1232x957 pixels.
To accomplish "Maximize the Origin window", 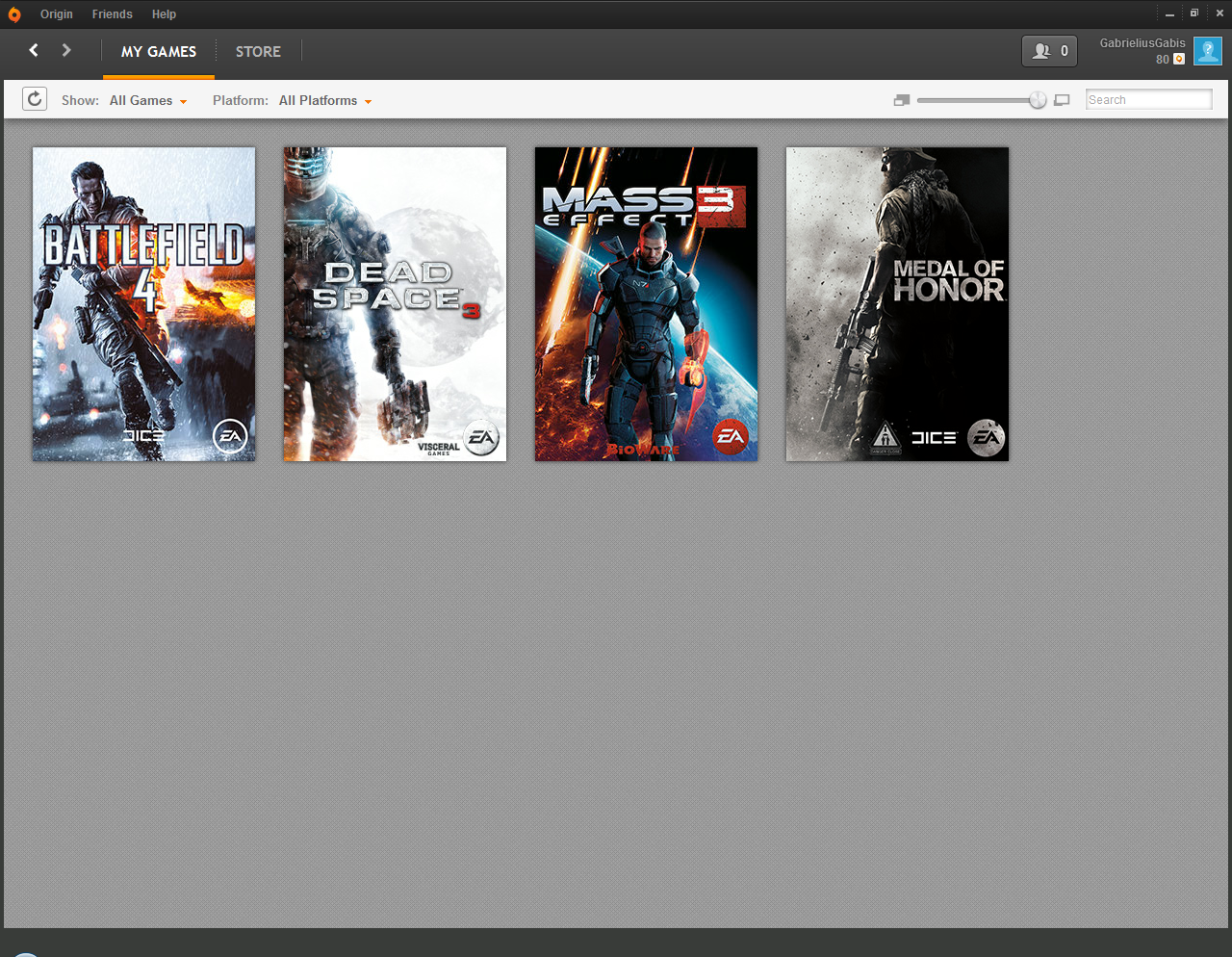I will (x=1194, y=13).
